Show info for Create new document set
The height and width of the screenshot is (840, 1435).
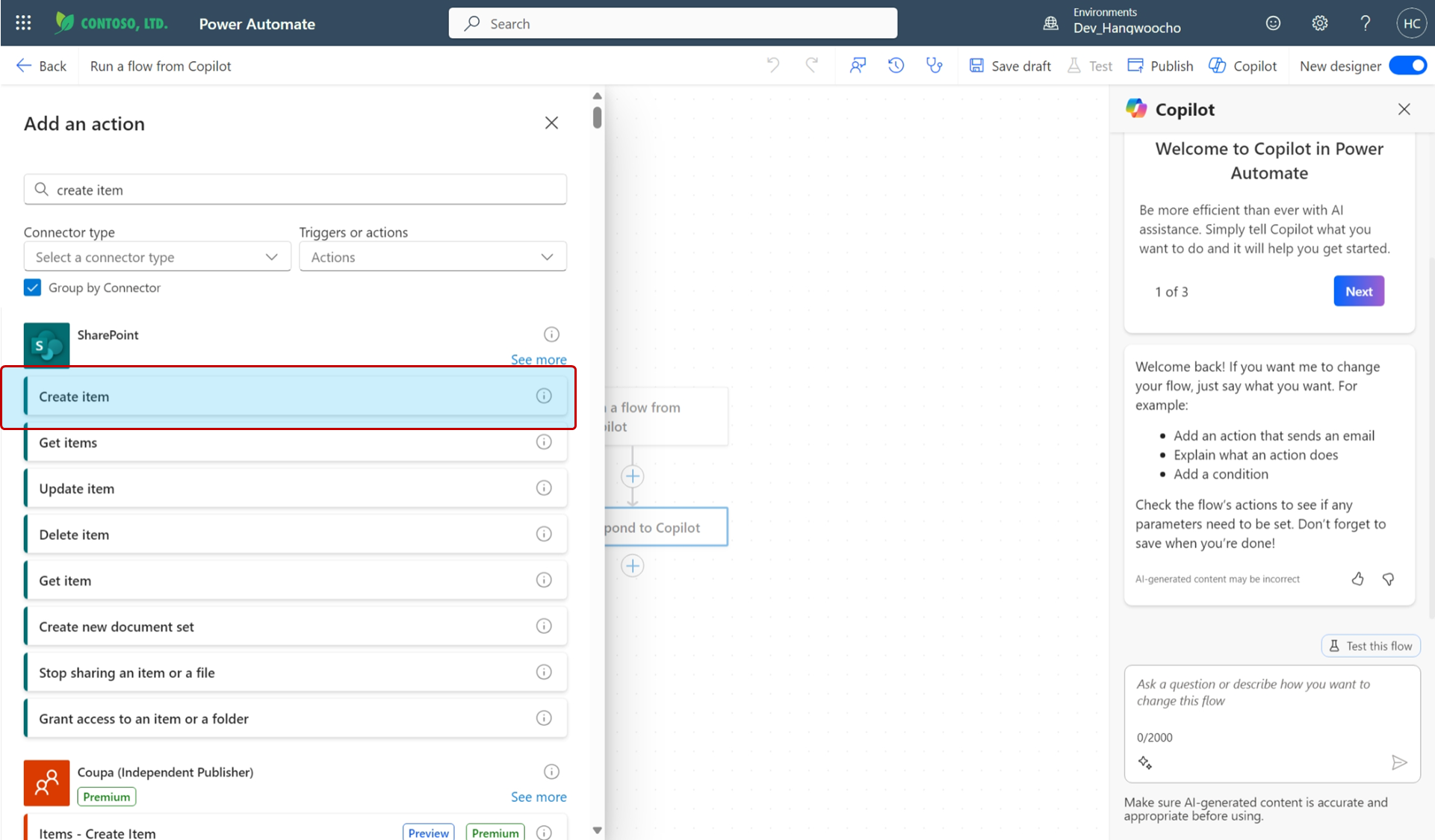click(x=544, y=626)
